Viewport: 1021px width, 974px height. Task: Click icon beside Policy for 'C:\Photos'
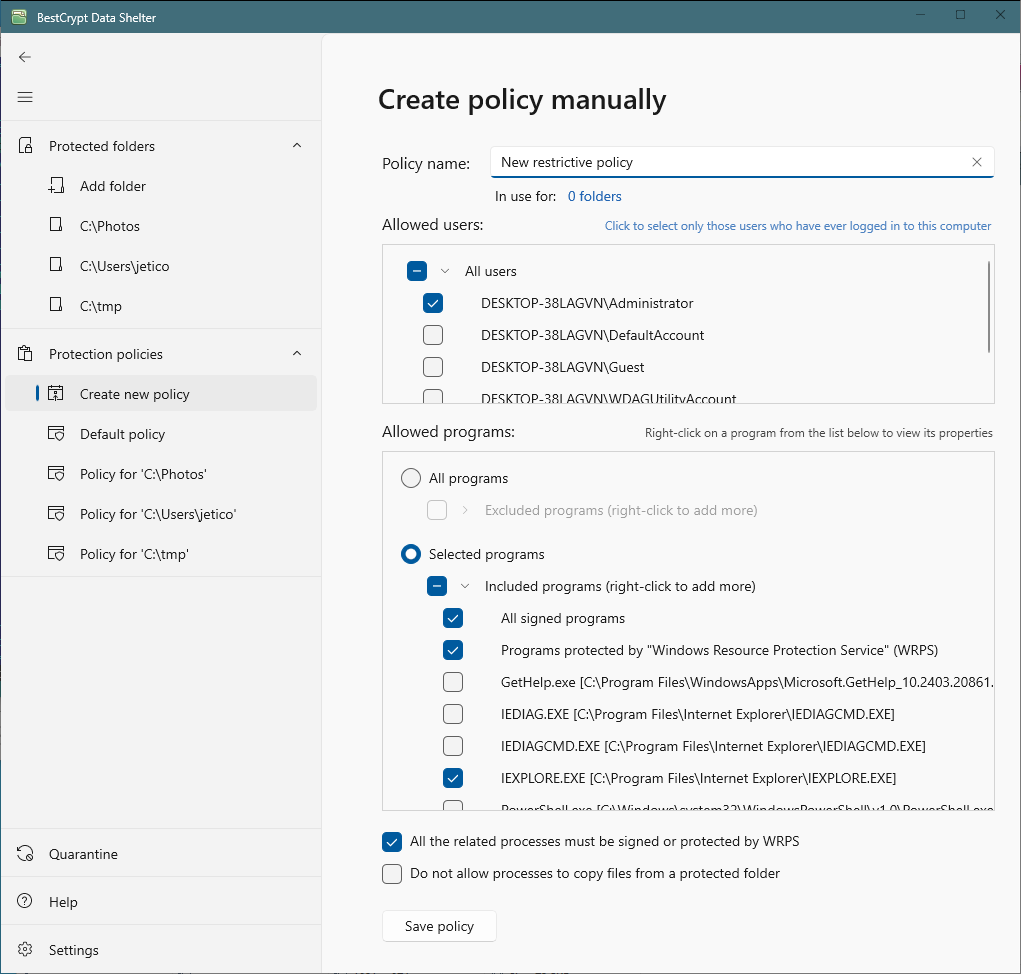pyautogui.click(x=56, y=473)
